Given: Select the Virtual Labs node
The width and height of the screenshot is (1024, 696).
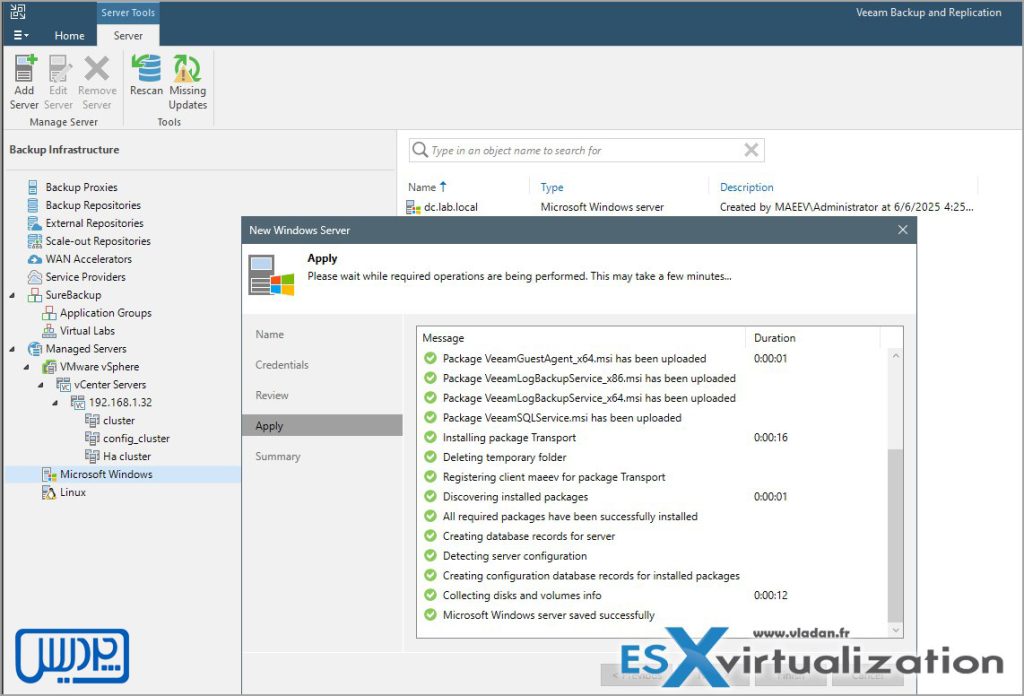Looking at the screenshot, I should click(87, 331).
